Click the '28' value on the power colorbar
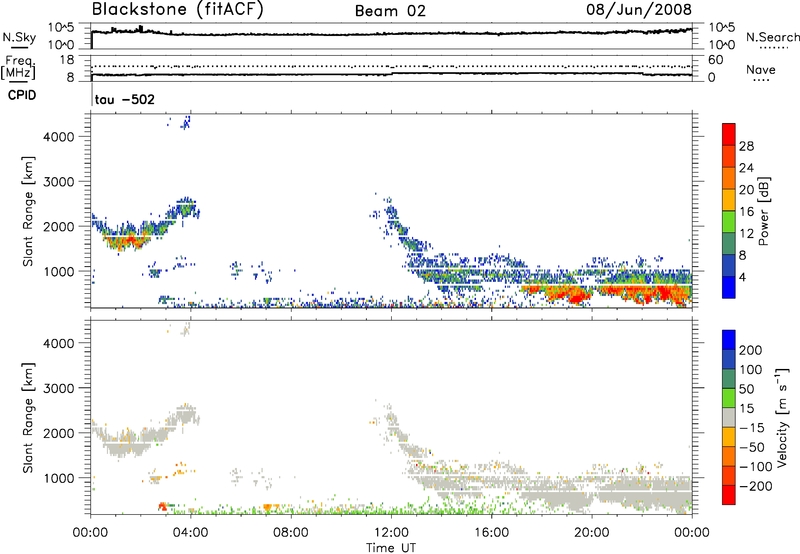Screen dimensions: 800x554 point(746,146)
